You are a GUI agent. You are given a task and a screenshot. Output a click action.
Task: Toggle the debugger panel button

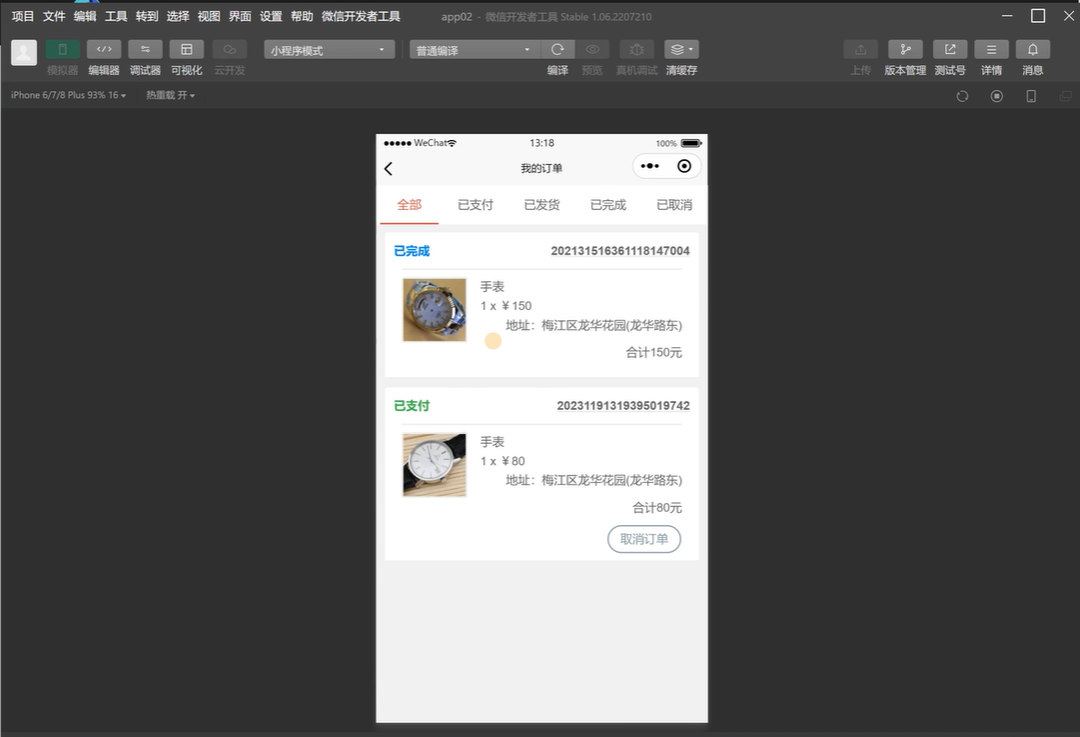(x=145, y=50)
